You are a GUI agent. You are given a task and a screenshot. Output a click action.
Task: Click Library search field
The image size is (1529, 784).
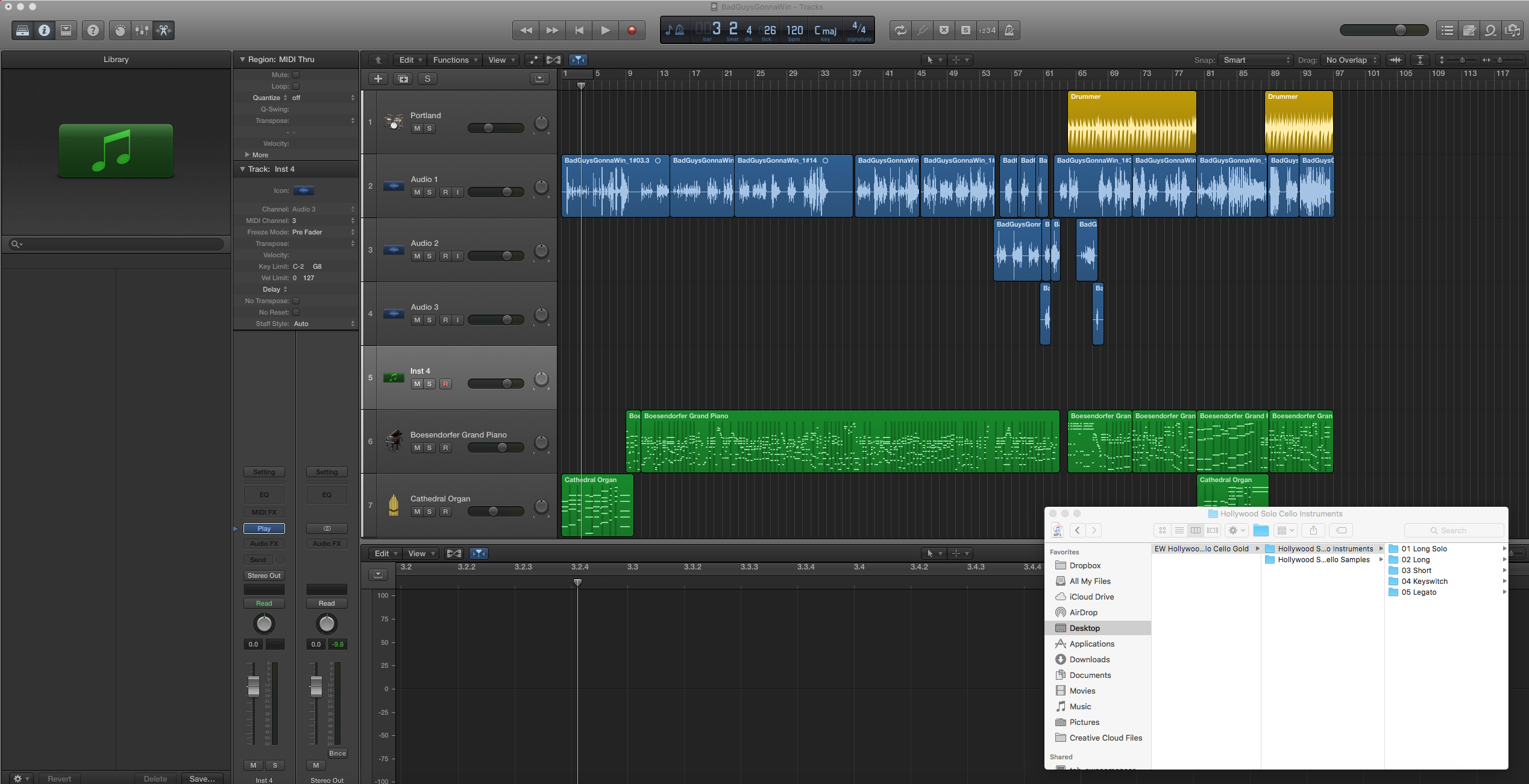tap(117, 244)
